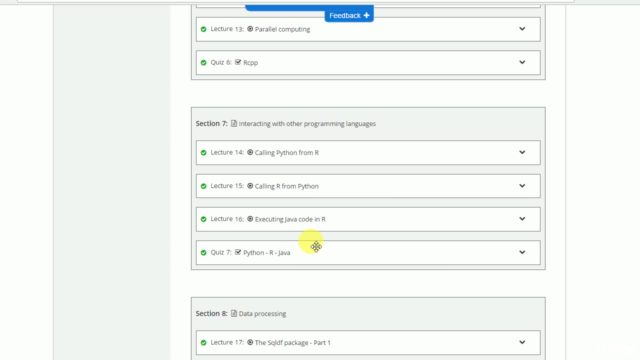Image resolution: width=640 pixels, height=360 pixels.
Task: Click the green status icon for Lecture 13
Action: 203,29
